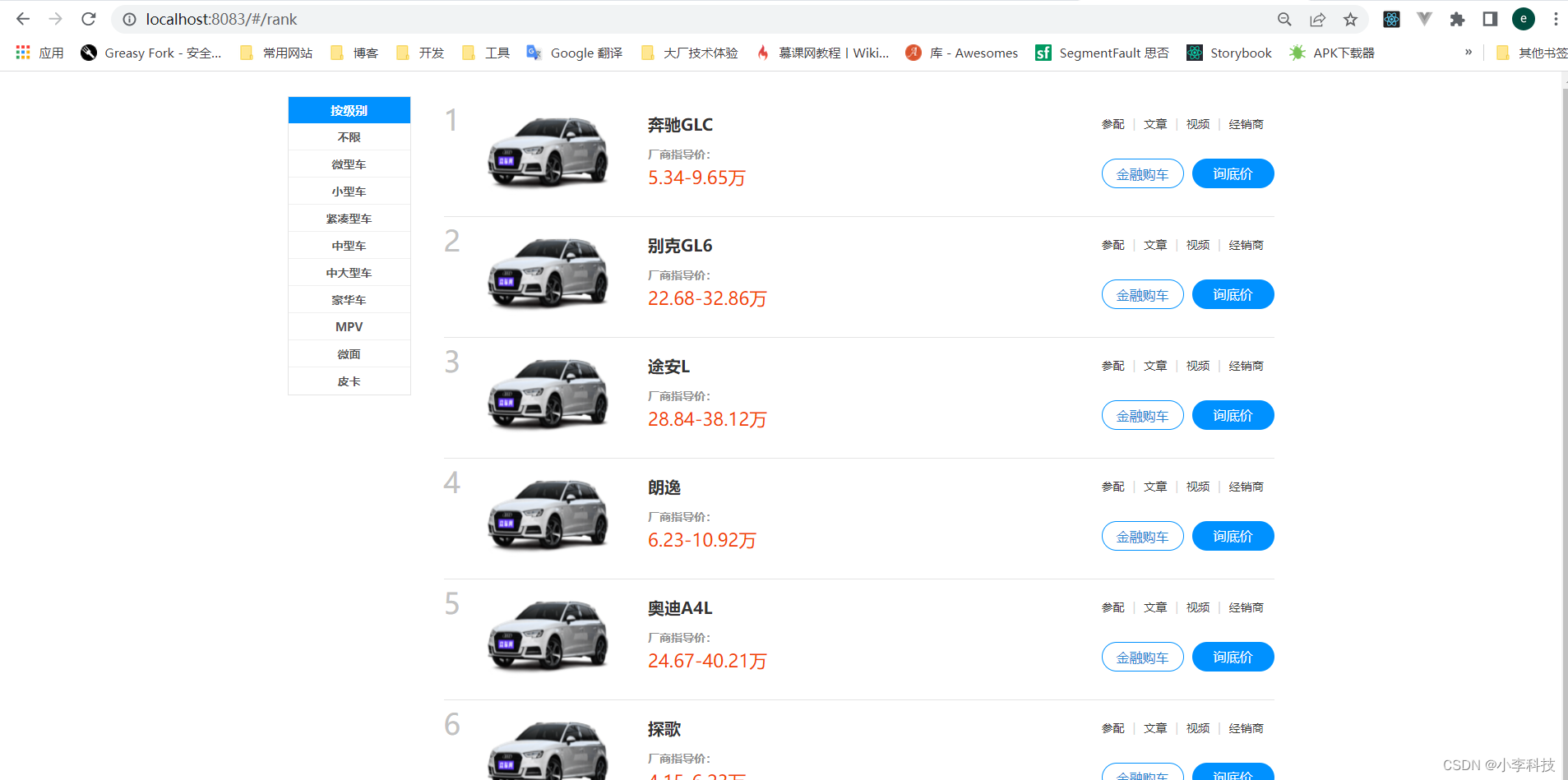Viewport: 1568px width, 780px height.
Task: Open the 工具 bookmark folder
Action: point(486,53)
